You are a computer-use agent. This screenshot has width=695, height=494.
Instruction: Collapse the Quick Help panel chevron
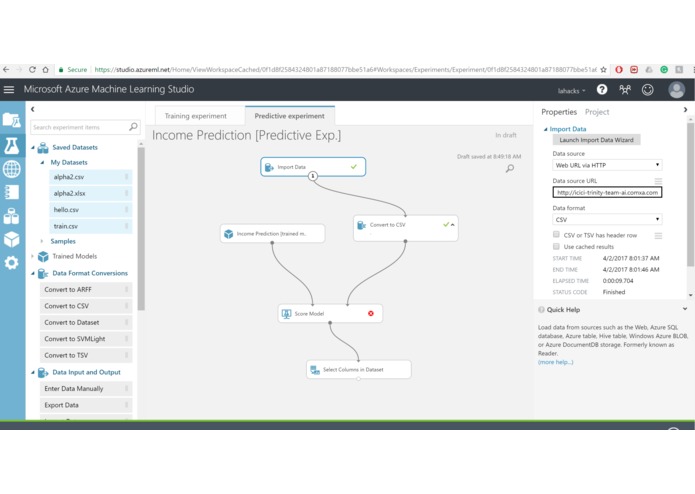[x=685, y=309]
